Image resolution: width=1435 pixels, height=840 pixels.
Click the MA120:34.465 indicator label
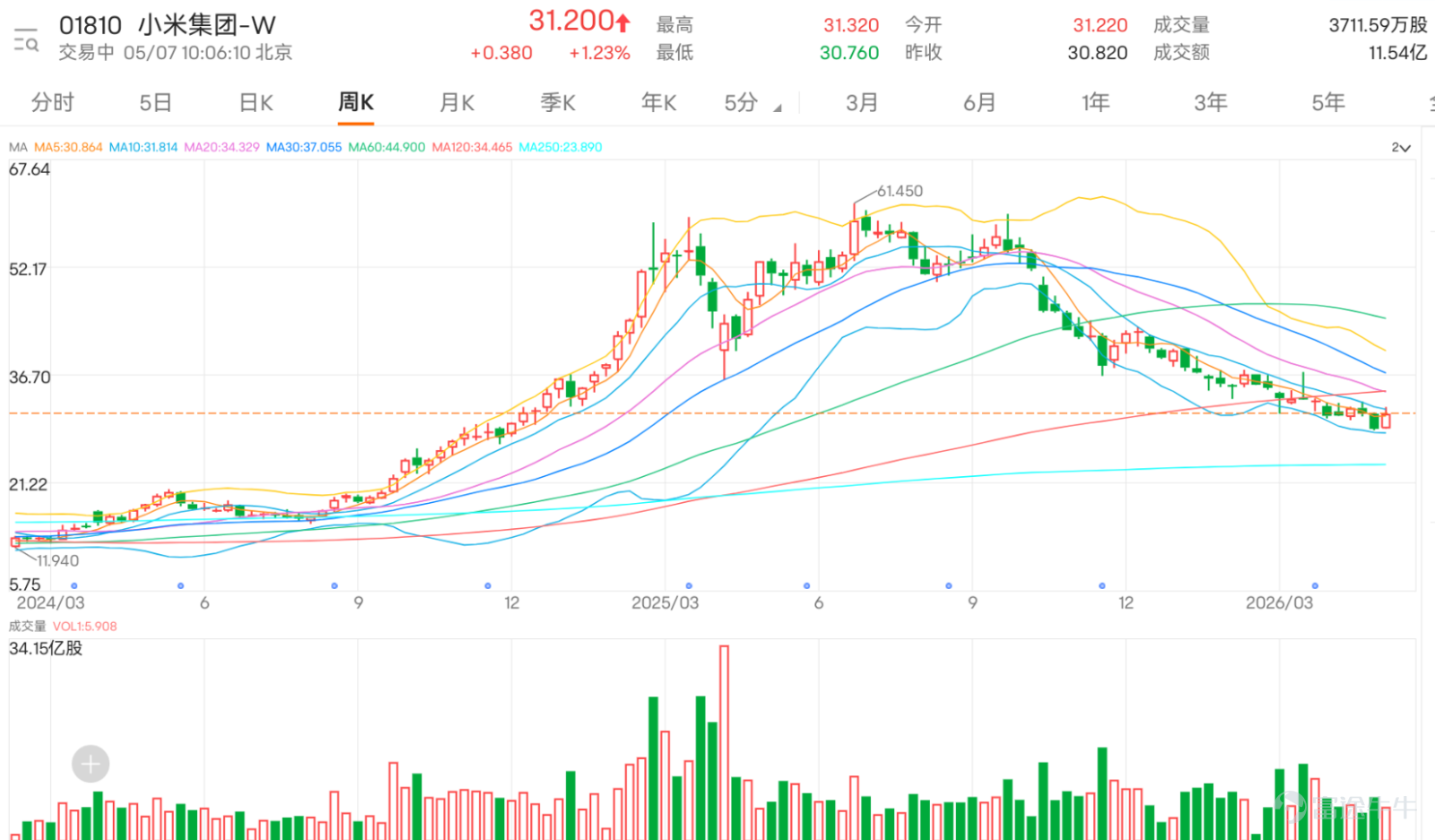(472, 147)
